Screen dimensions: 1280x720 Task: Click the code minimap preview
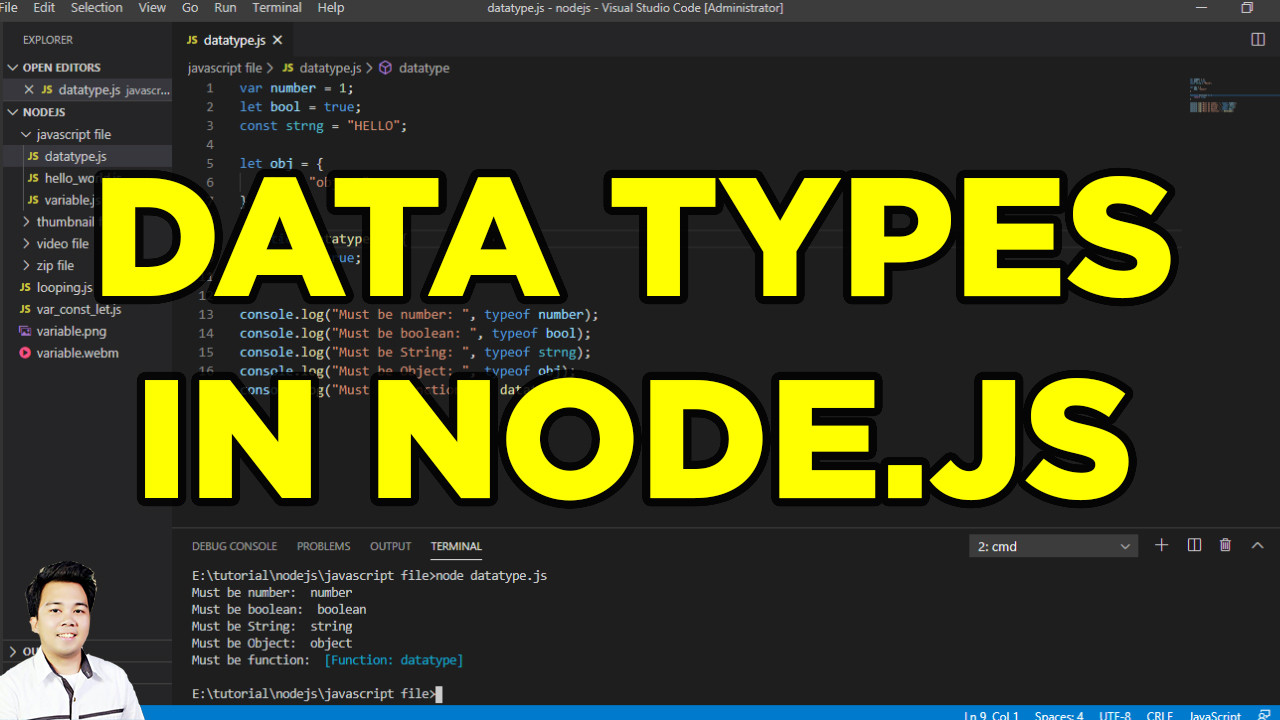point(1213,94)
